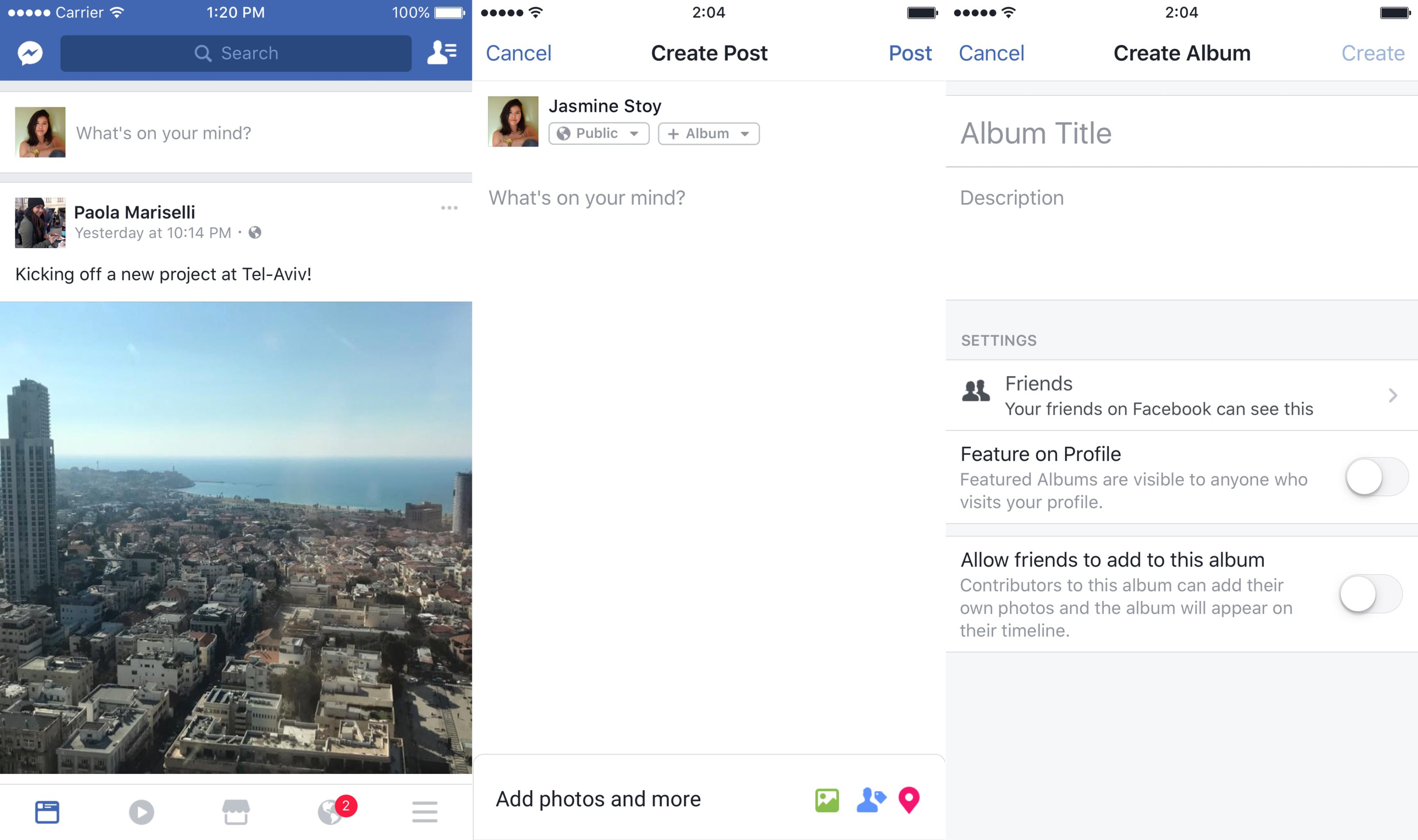The width and height of the screenshot is (1418, 840).
Task: Open the More menu tab
Action: [x=425, y=812]
